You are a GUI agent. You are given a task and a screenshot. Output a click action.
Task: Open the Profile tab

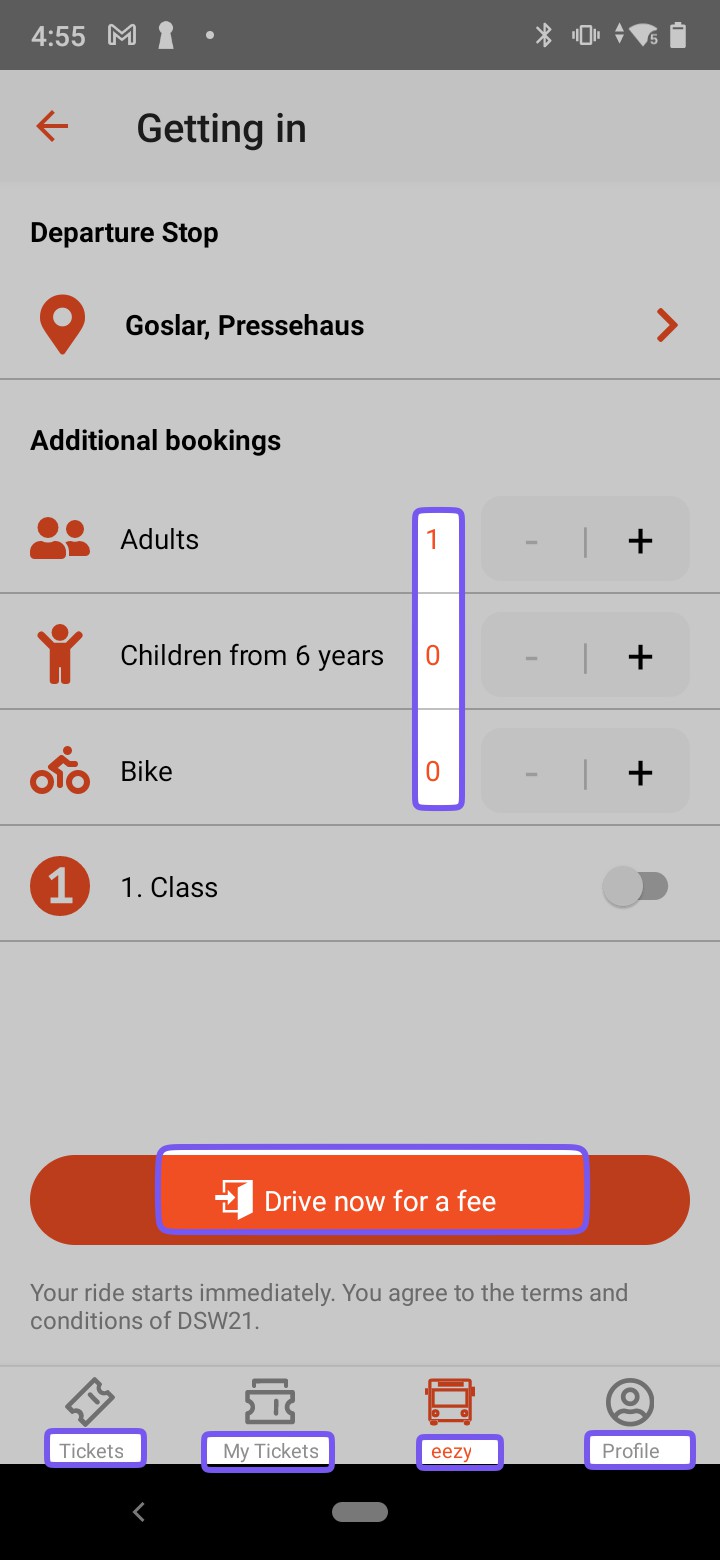630,1416
